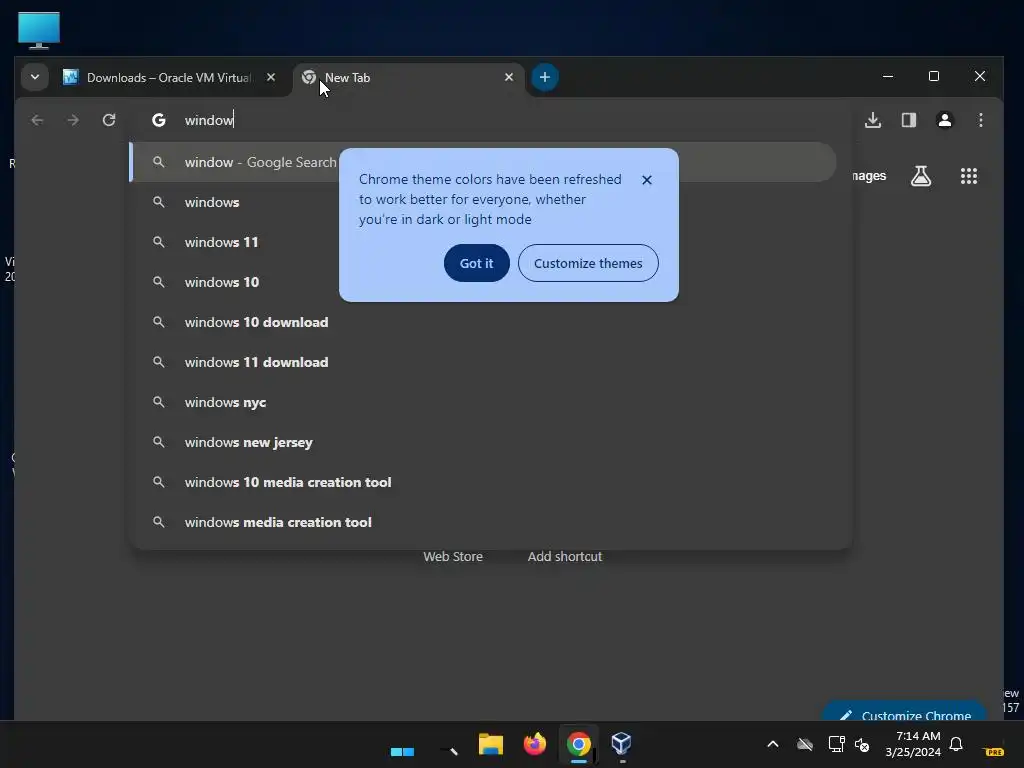This screenshot has width=1024, height=768.
Task: Open the This PC desktop icon
Action: 39,30
